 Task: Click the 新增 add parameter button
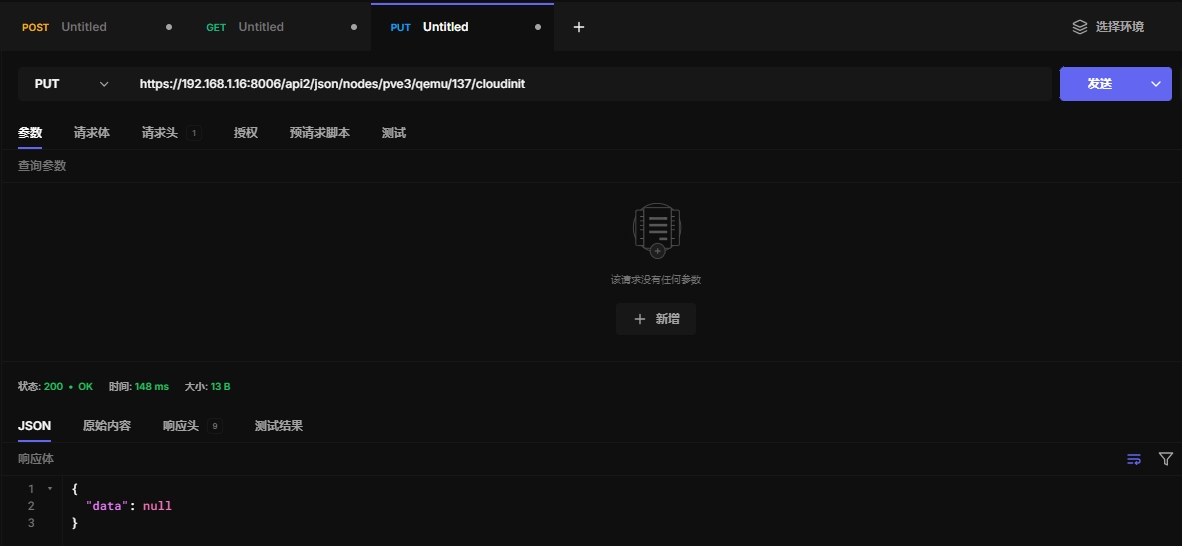pos(656,319)
